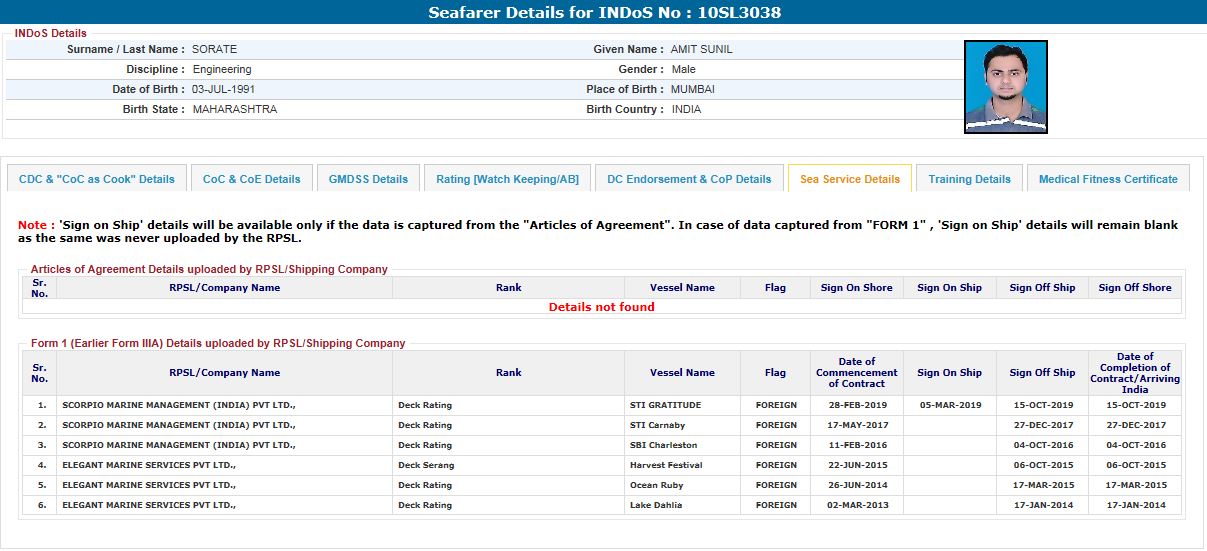Open the GMDSS Details tab
The width and height of the screenshot is (1207, 551).
(368, 179)
